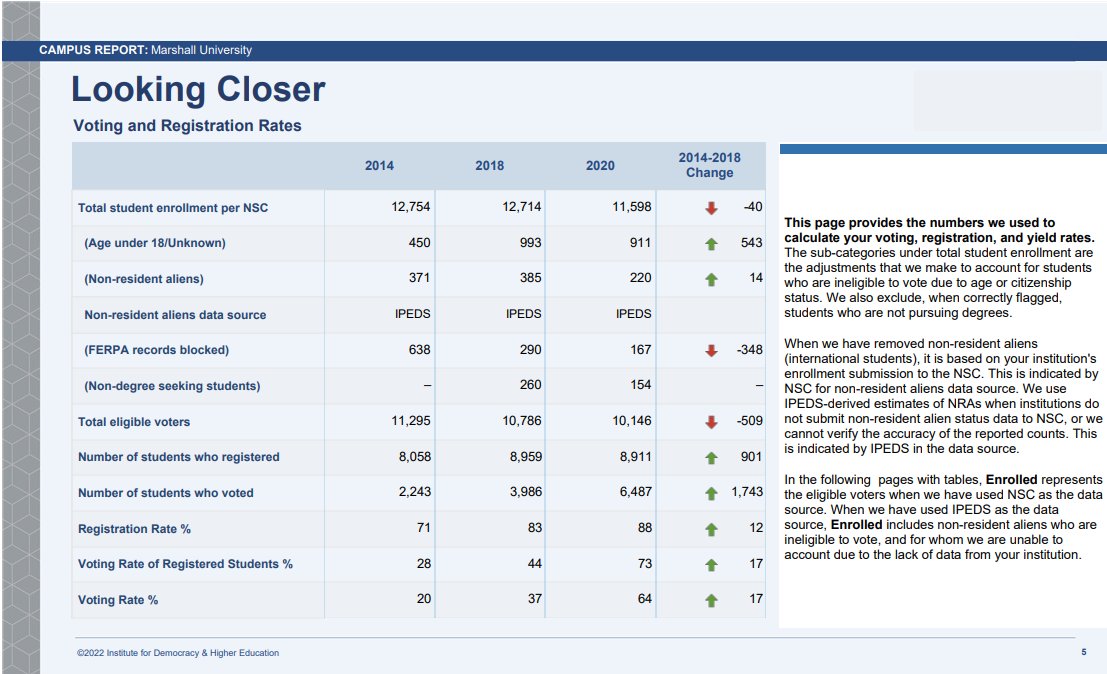Screen dimensions: 1107x674
Task: Click the Number of students who registered label
Action: tap(179, 457)
